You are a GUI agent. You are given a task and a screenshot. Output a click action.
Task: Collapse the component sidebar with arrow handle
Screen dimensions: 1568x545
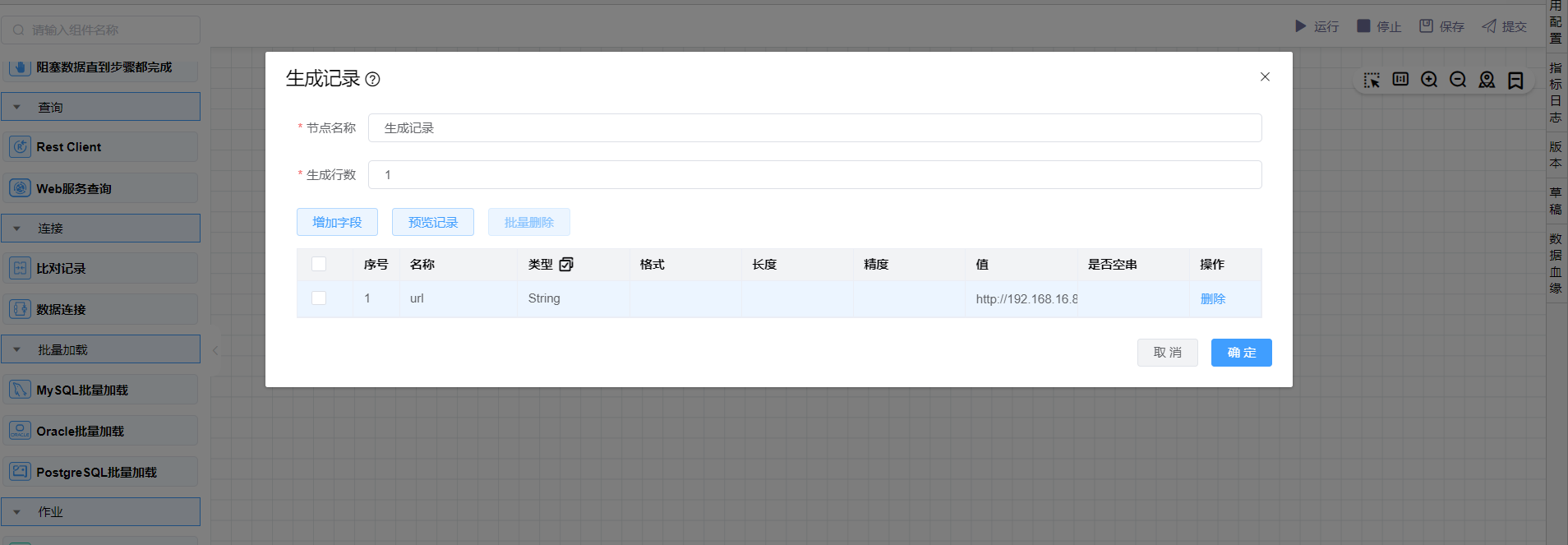pyautogui.click(x=215, y=350)
